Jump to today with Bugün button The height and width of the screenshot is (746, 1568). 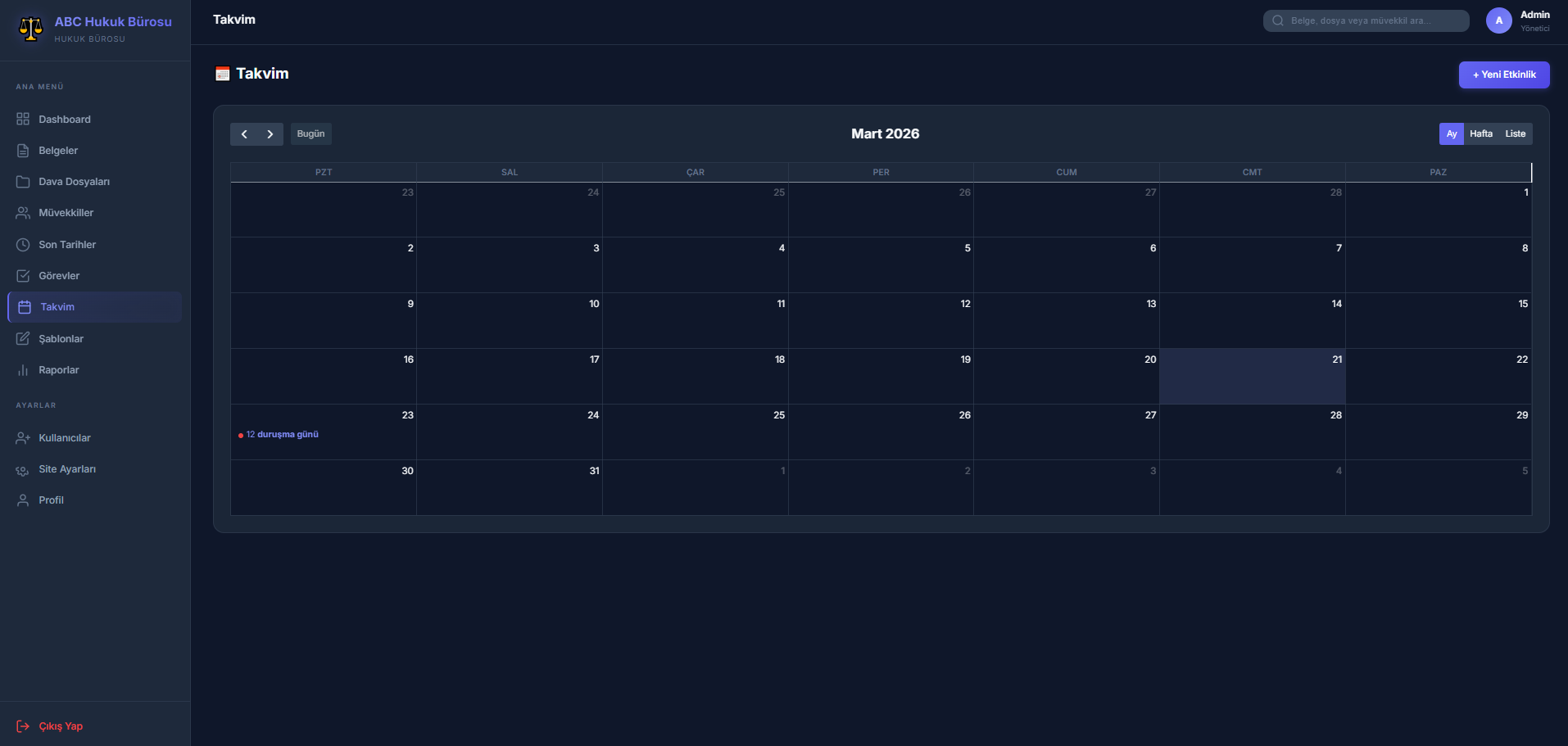310,134
